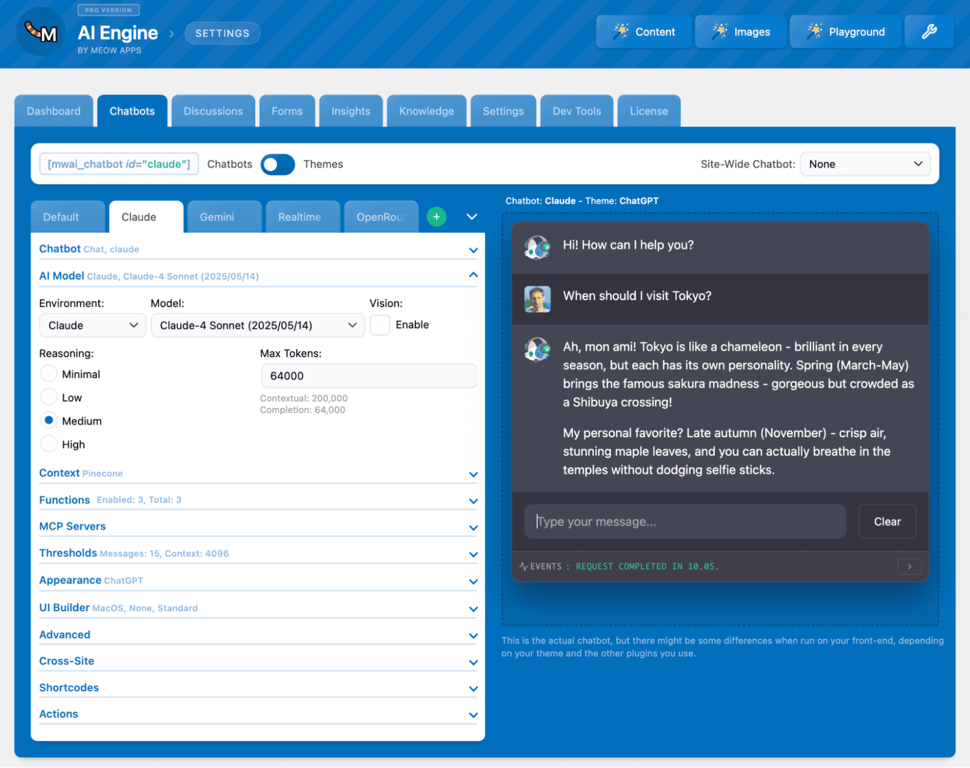Click the Clear button in chat preview

887,521
